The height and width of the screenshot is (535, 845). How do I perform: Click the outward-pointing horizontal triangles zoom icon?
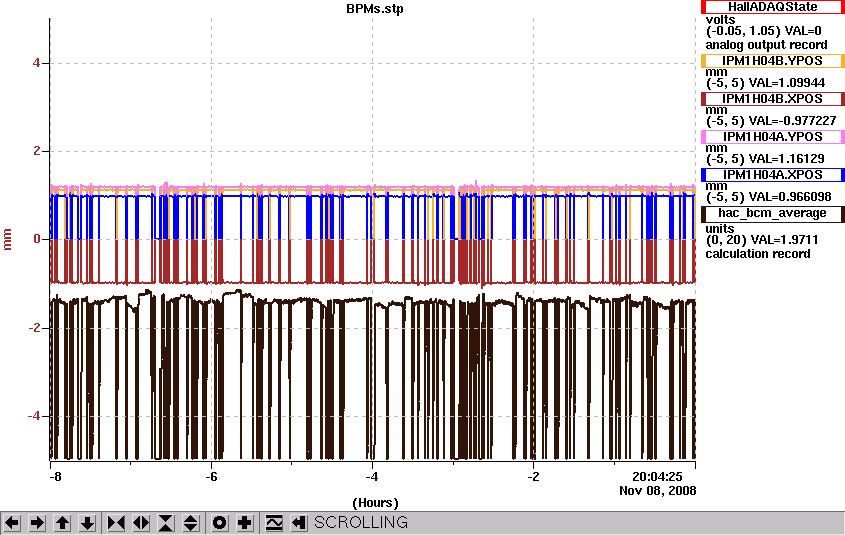(x=141, y=523)
